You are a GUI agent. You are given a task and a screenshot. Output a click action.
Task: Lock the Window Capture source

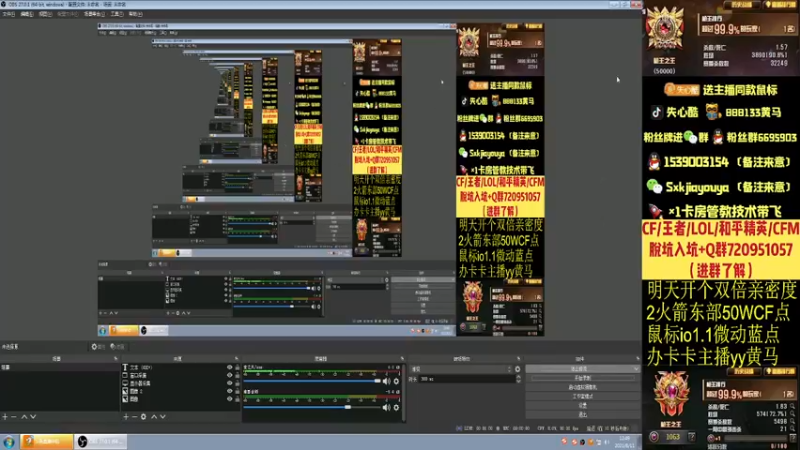[237, 376]
